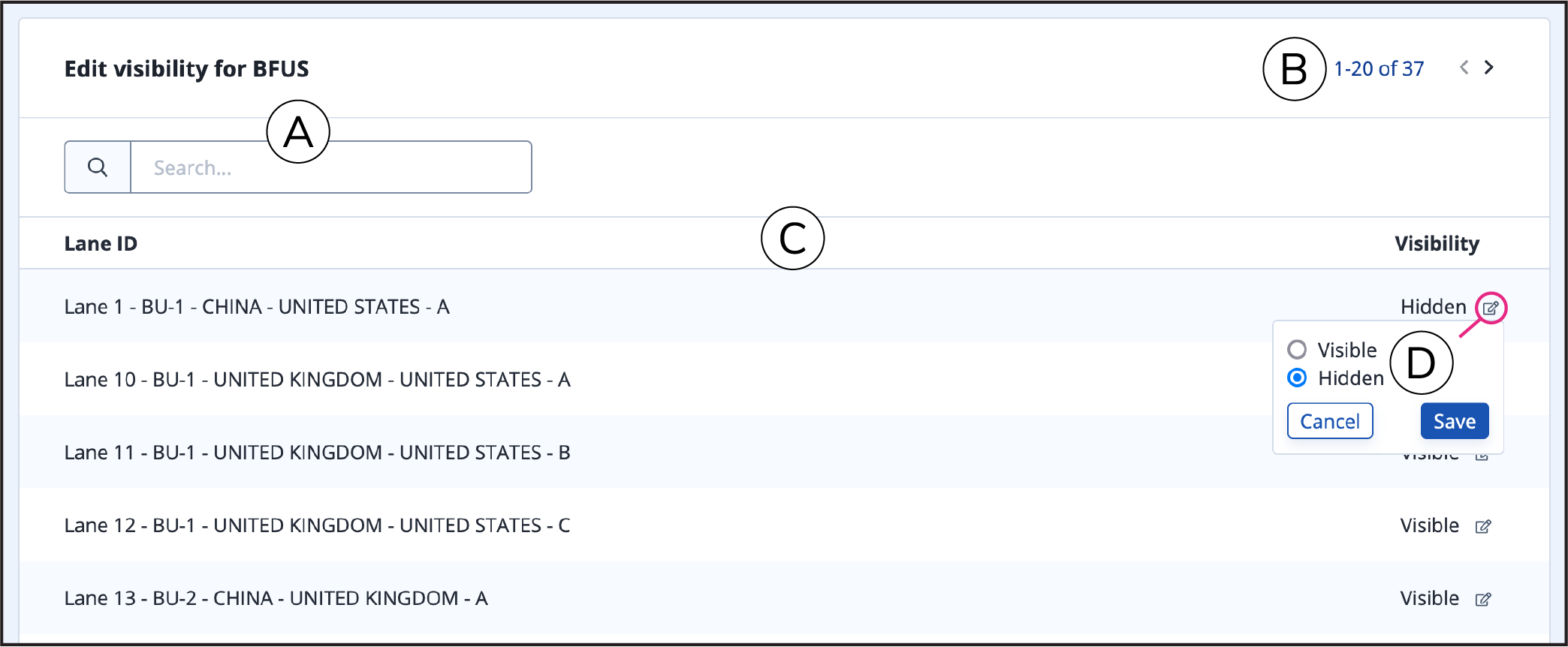Cancel the visibility edit popup
This screenshot has width=1568, height=647.
click(x=1330, y=421)
